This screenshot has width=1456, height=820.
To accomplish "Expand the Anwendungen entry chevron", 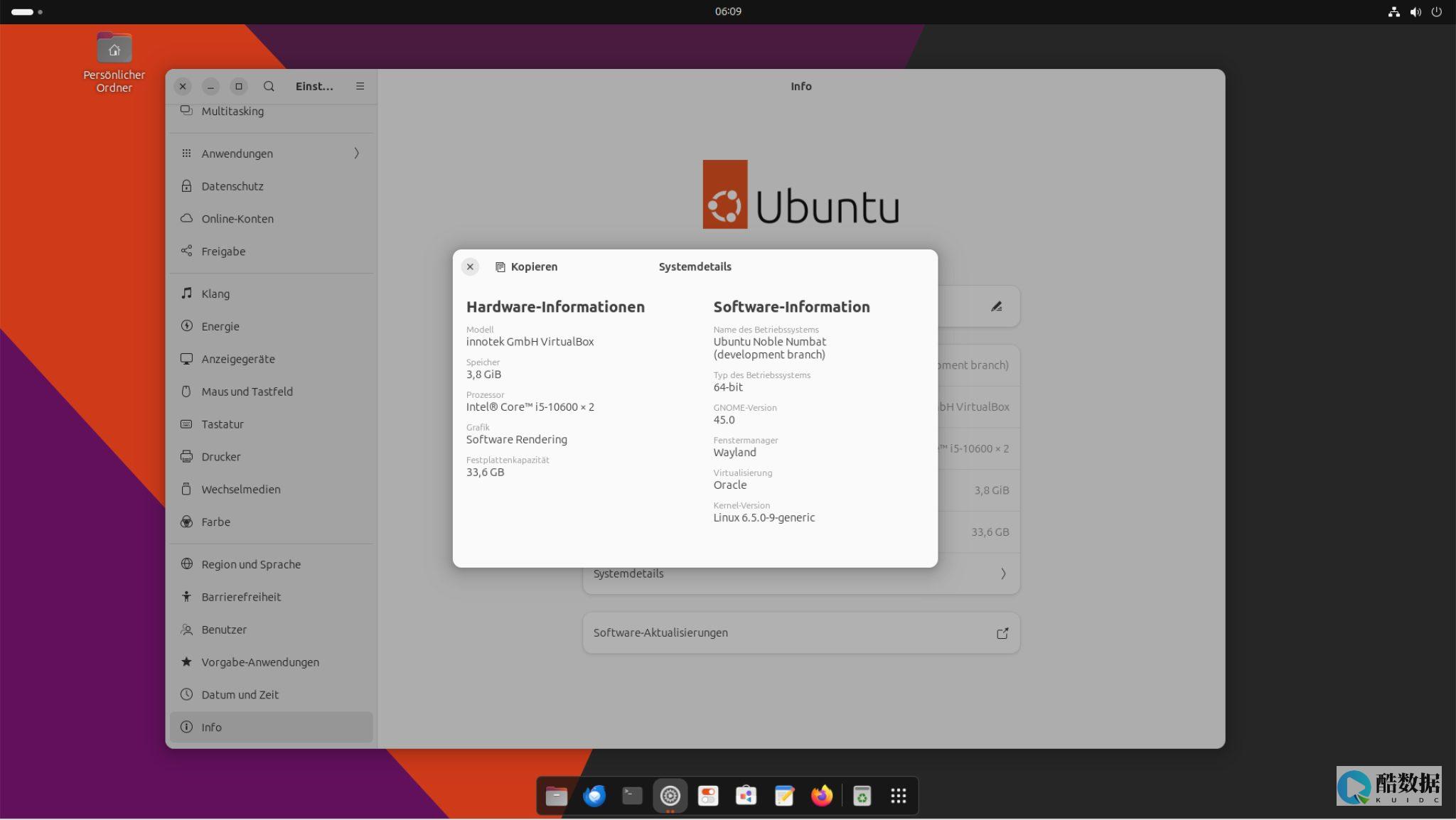I will (x=357, y=153).
